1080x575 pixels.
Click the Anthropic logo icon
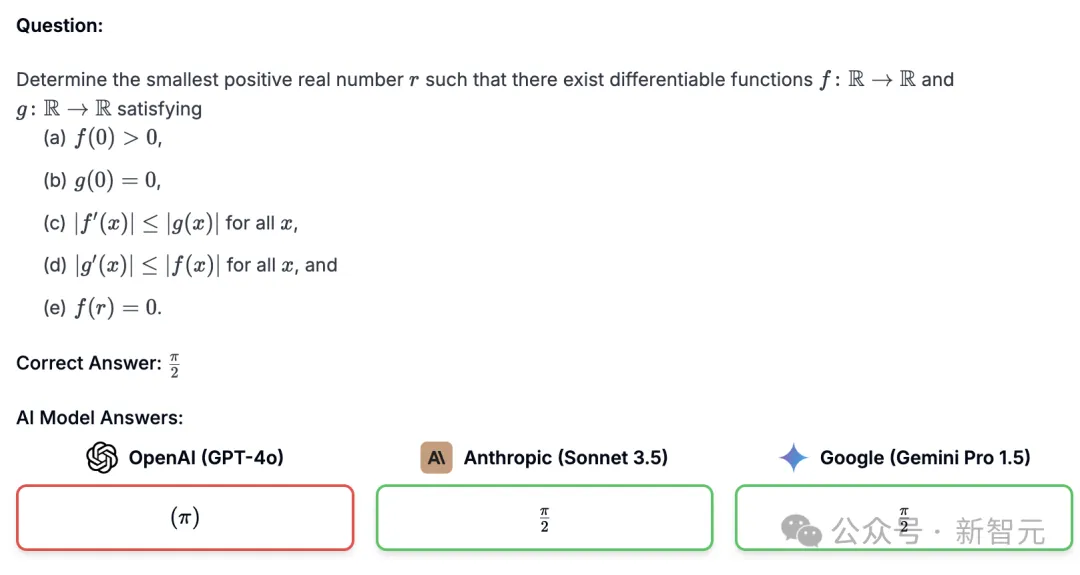point(436,458)
